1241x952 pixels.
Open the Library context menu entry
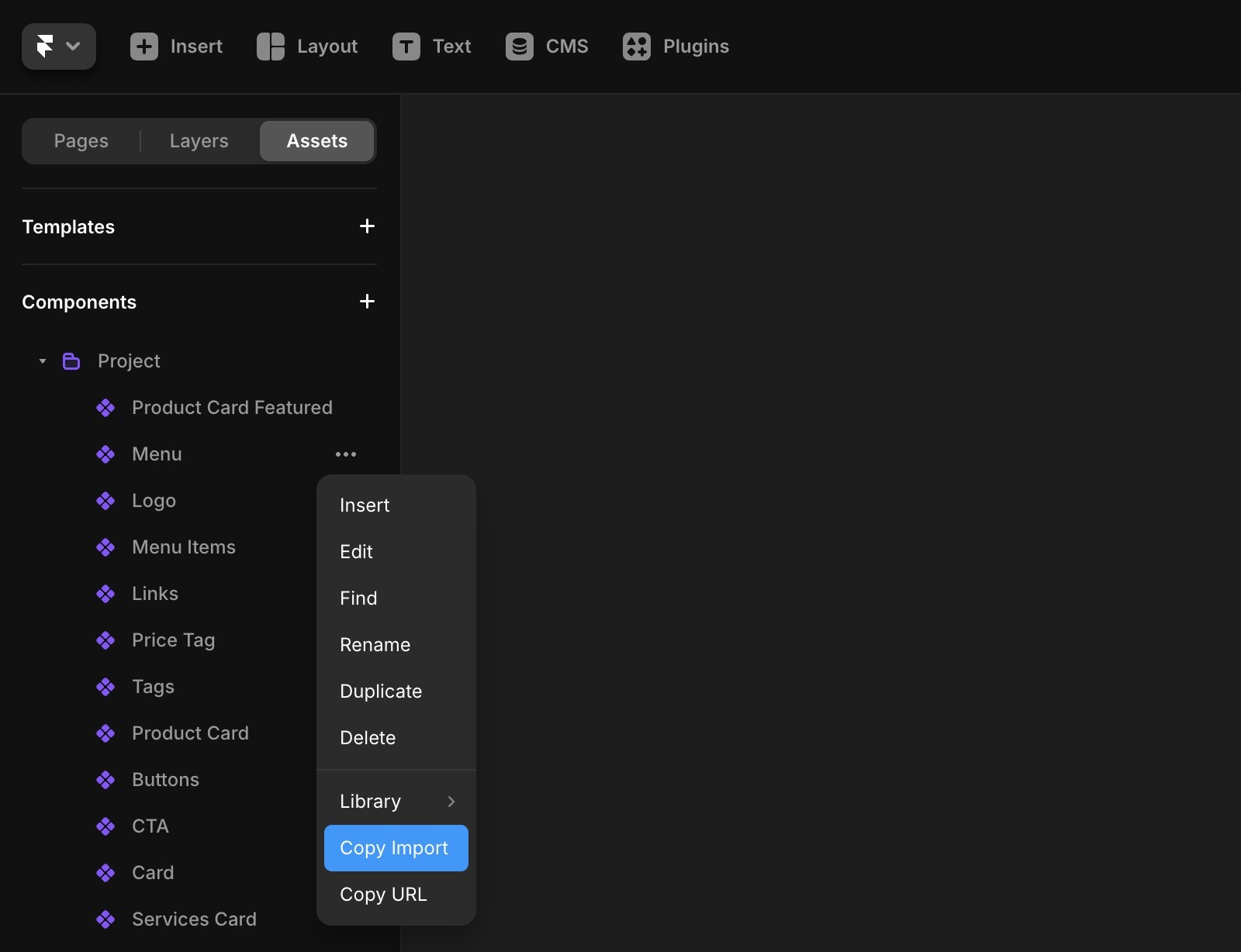pos(396,802)
